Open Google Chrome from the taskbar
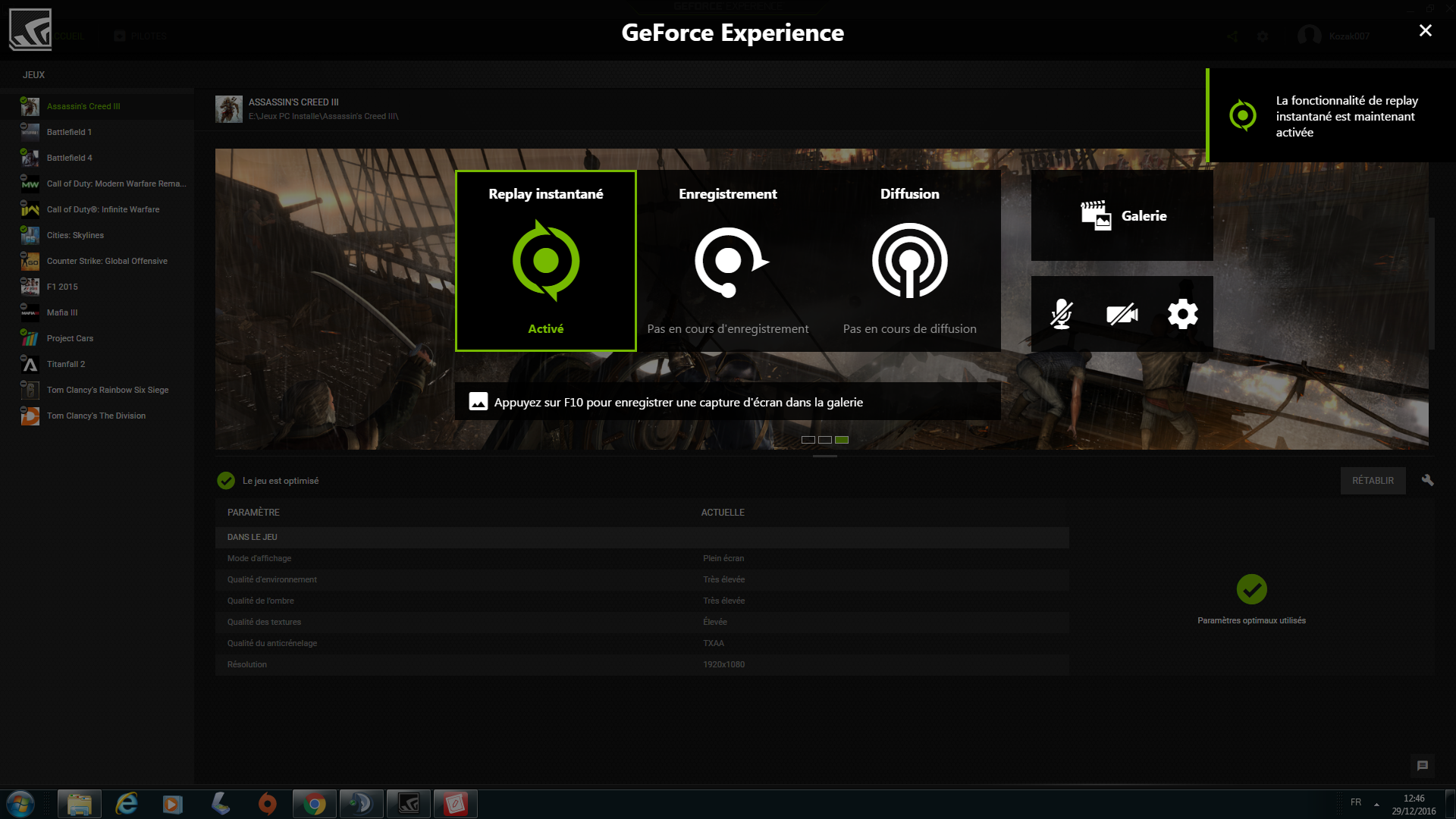This screenshot has height=819, width=1456. 314,804
